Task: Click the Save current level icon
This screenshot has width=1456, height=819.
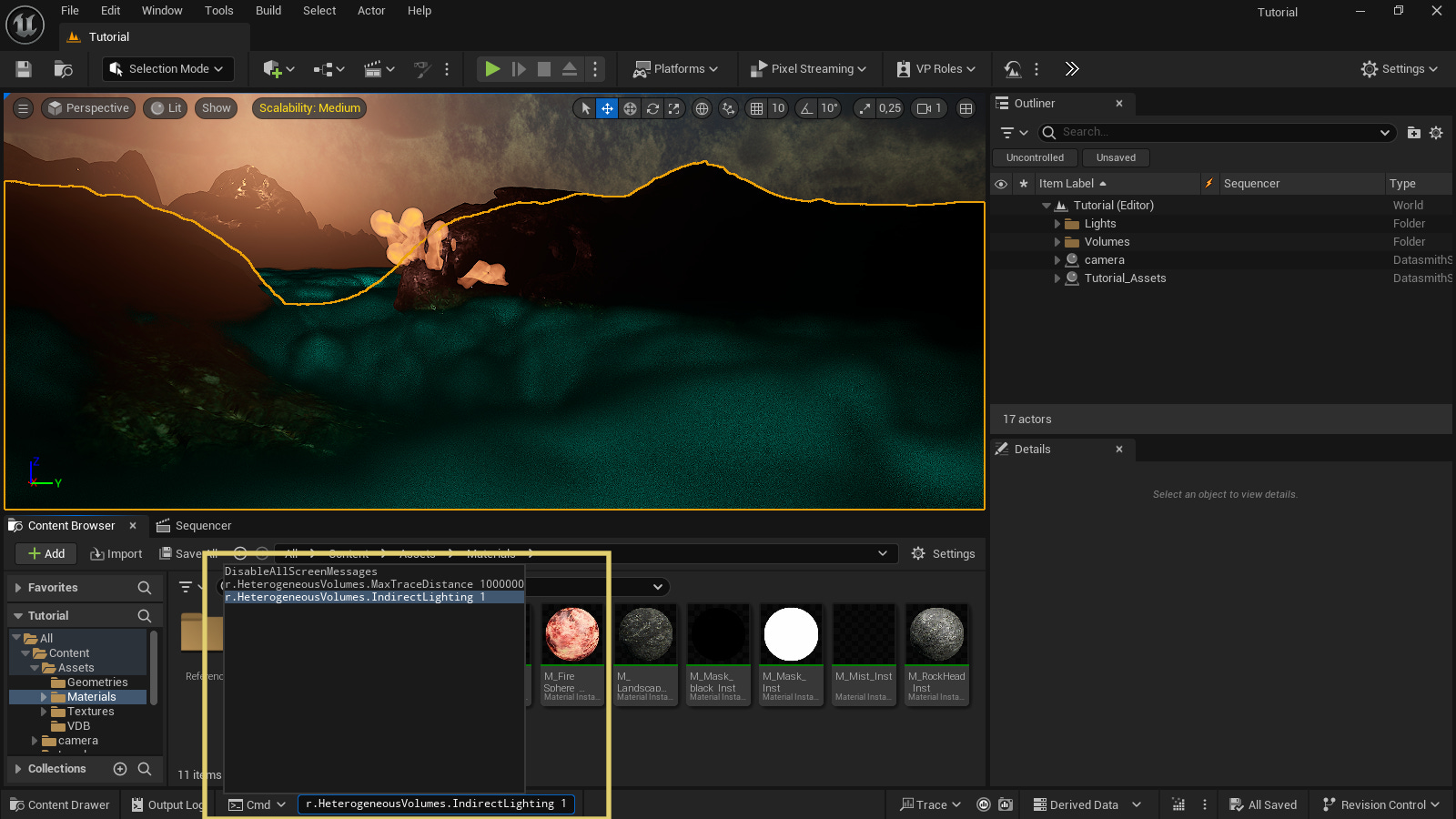Action: [x=24, y=69]
